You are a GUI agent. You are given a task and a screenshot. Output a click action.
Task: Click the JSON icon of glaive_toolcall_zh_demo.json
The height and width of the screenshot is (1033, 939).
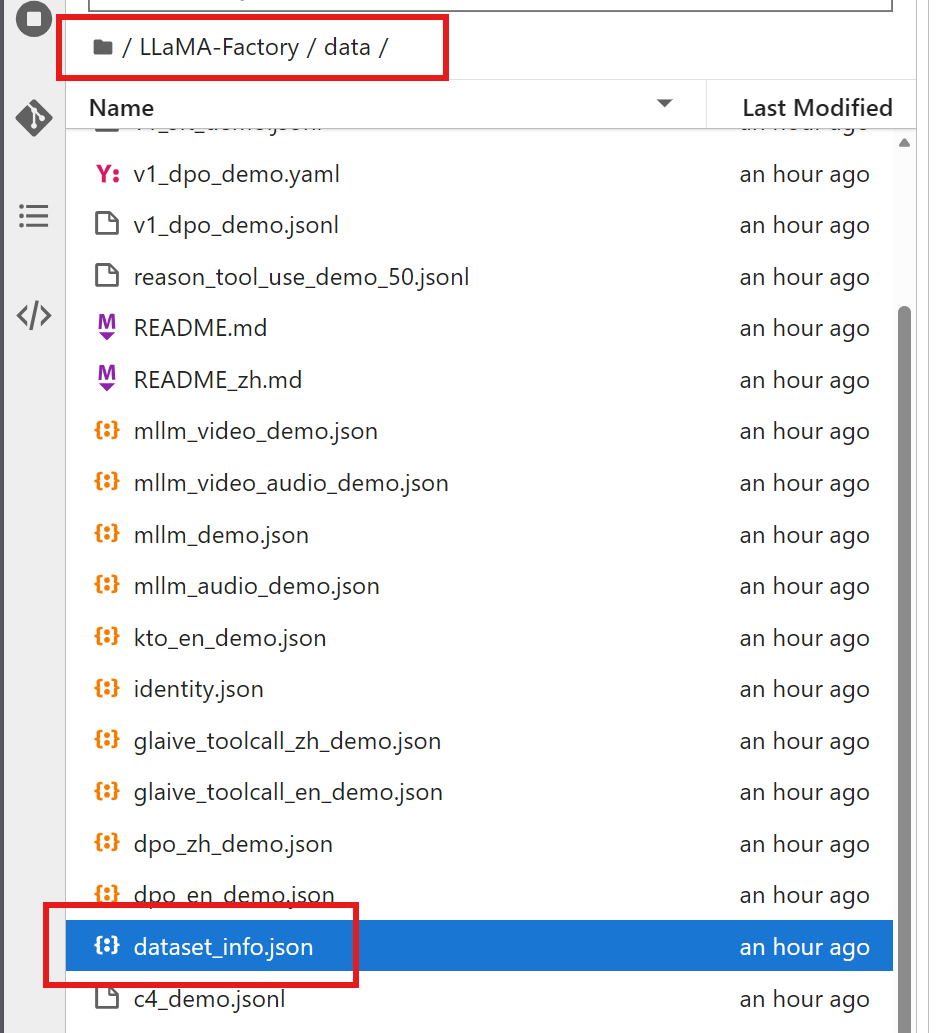point(107,739)
